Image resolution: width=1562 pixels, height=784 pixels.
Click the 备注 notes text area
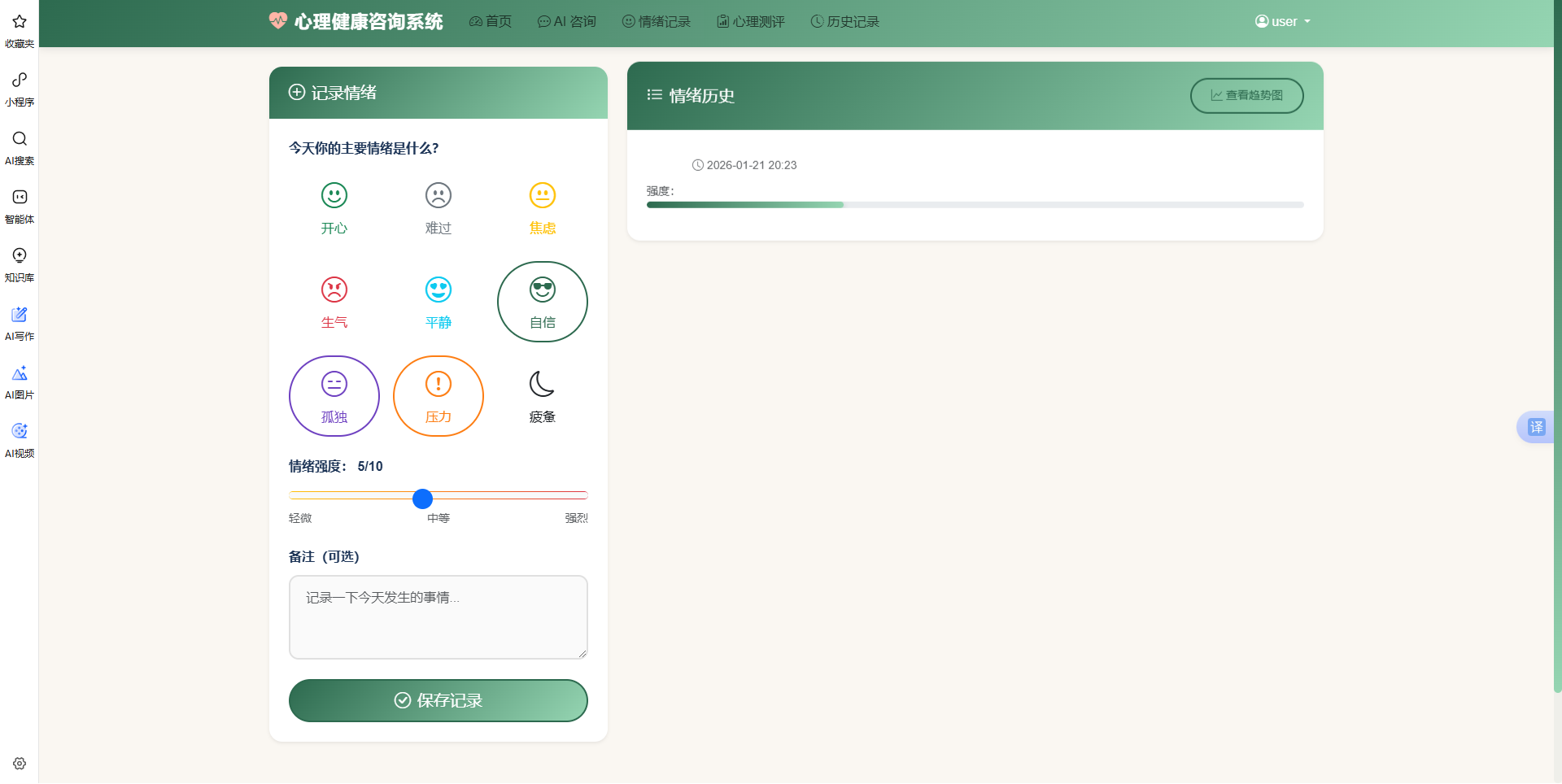point(438,616)
